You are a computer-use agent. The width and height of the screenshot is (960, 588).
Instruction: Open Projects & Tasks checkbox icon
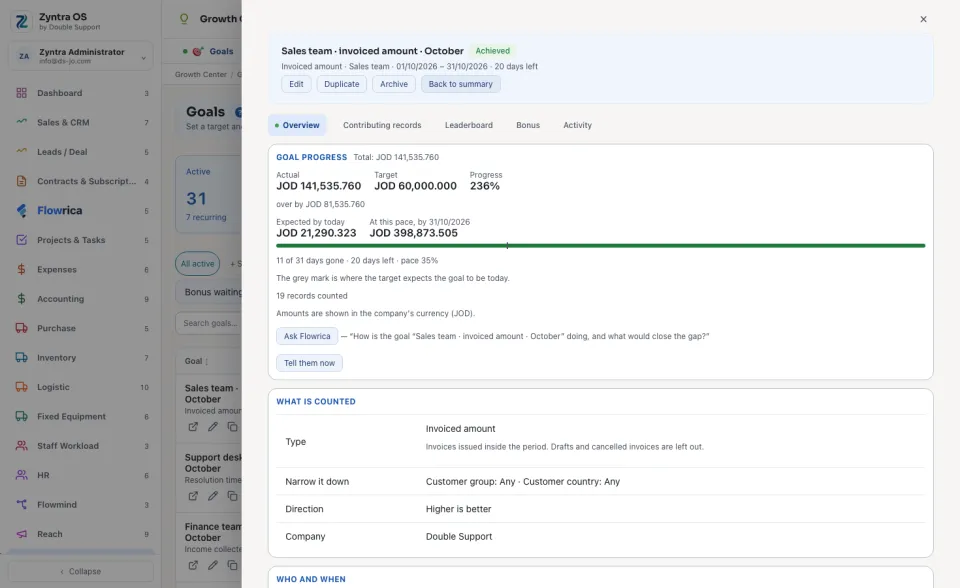pyautogui.click(x=21, y=240)
